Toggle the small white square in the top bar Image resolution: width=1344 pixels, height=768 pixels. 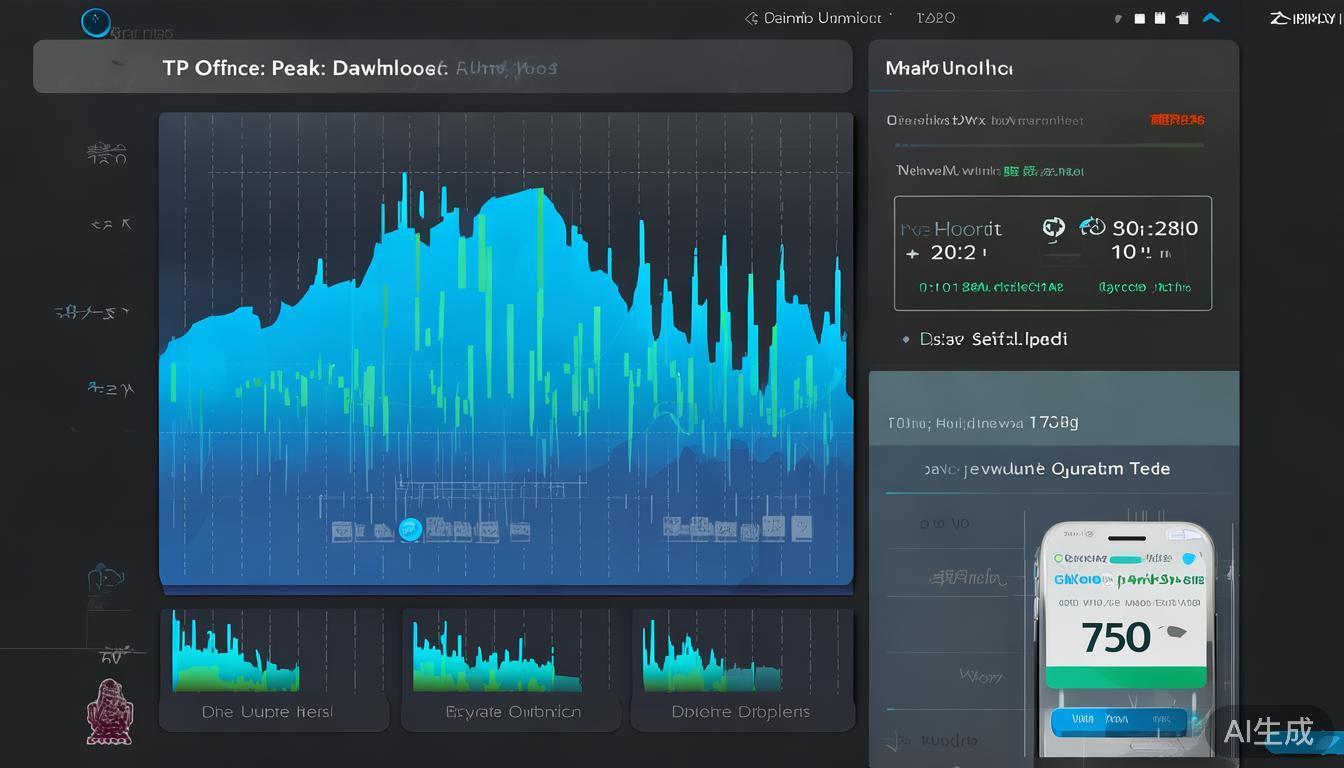click(x=1139, y=18)
